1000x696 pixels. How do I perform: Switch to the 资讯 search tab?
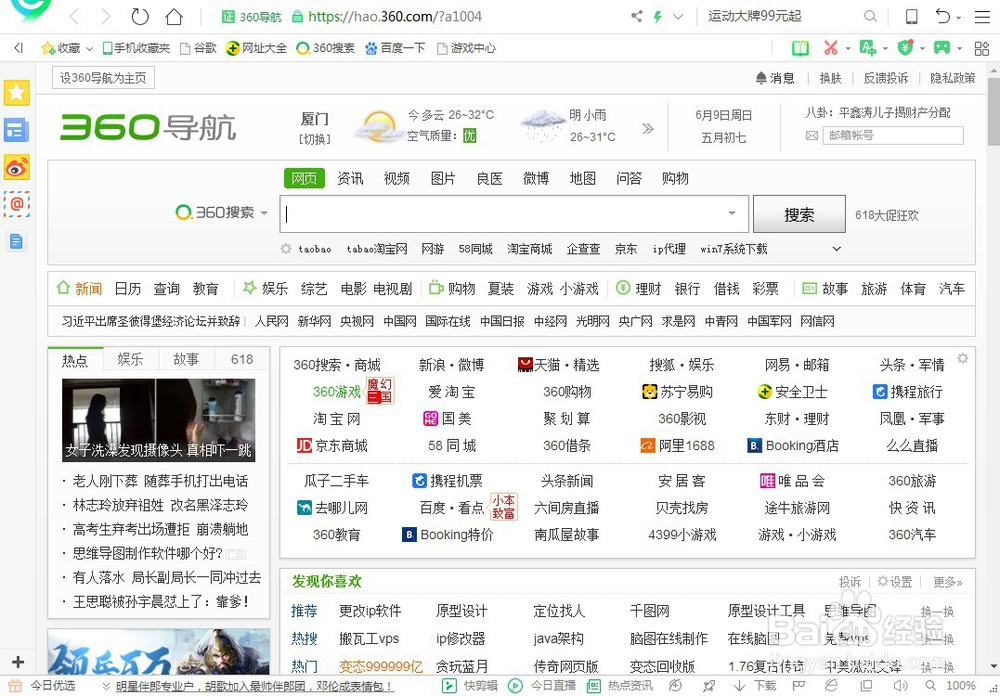pos(350,178)
